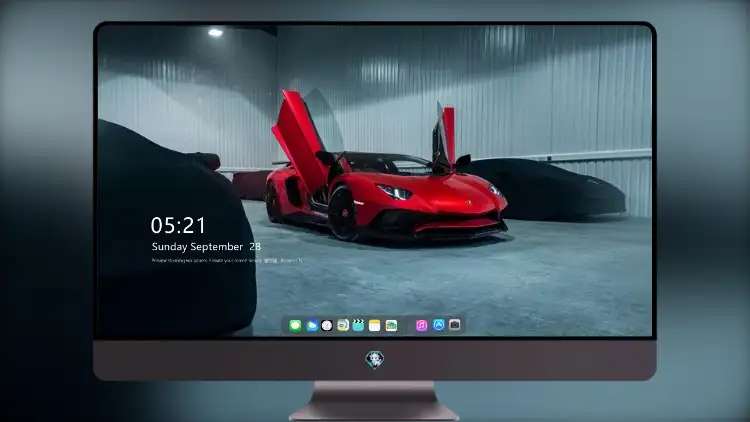Open the Weather app in dock
This screenshot has height=422, width=750.
(311, 325)
